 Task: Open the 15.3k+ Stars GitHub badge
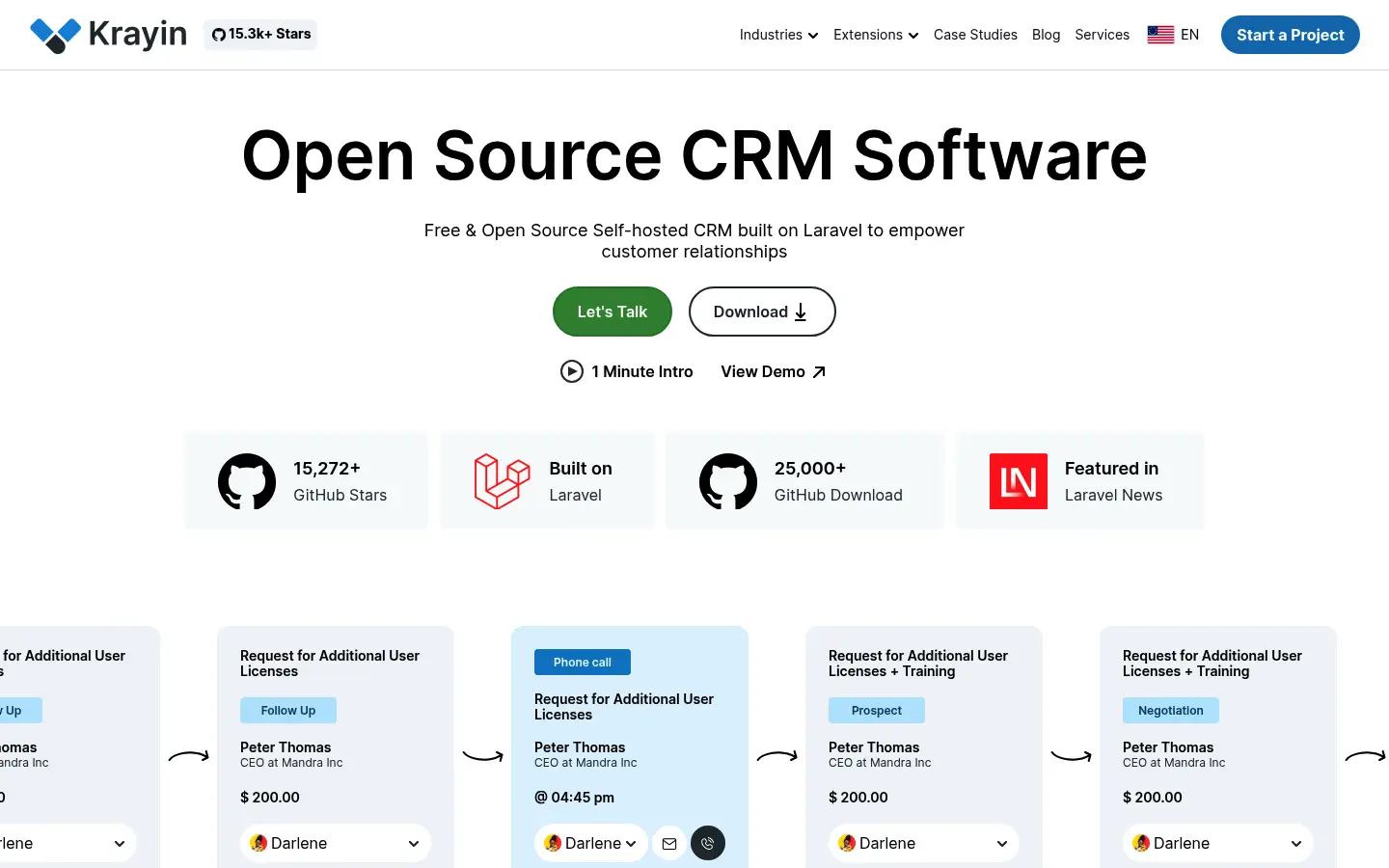click(260, 34)
